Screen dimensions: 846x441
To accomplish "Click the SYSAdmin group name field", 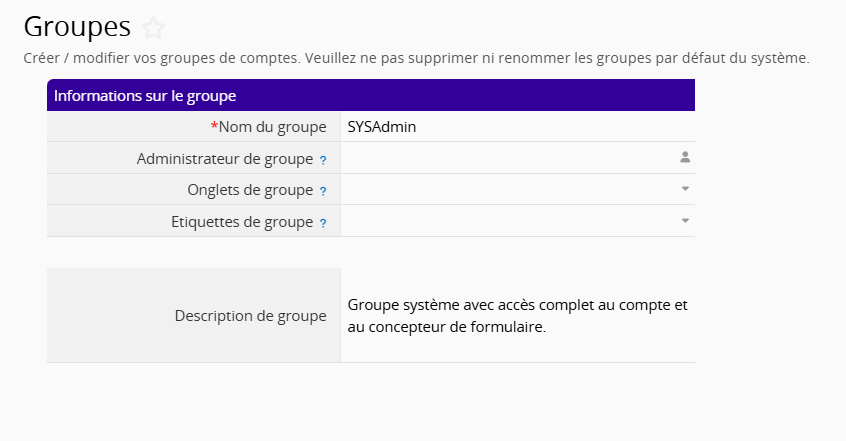I will [517, 126].
